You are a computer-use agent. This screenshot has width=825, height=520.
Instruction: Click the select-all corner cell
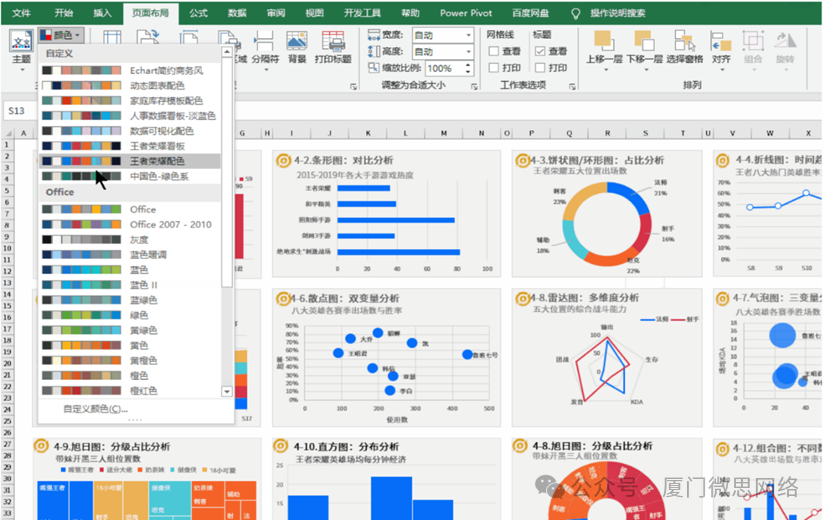7,133
